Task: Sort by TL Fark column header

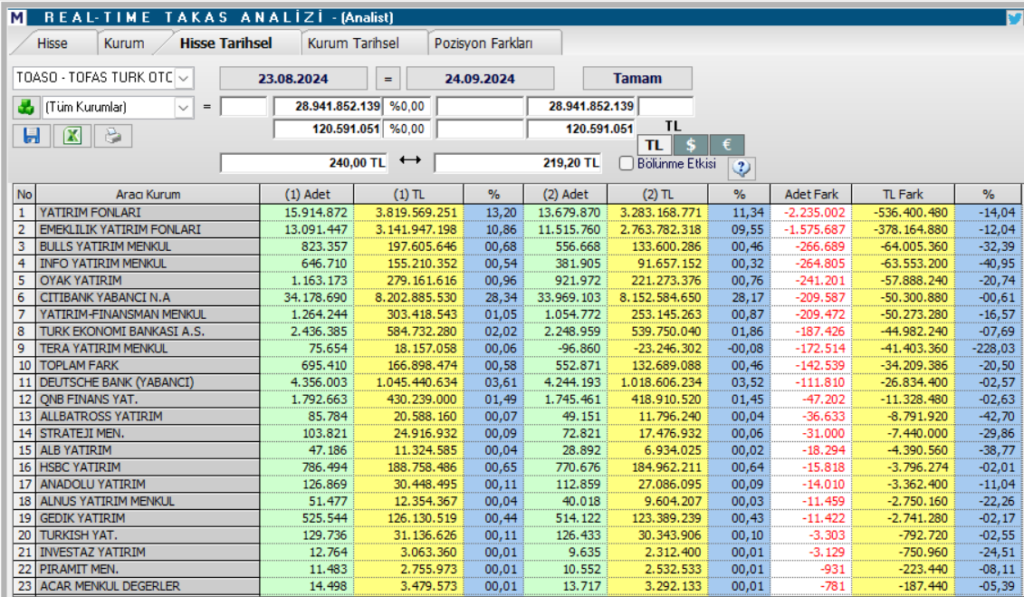Action: point(903,194)
